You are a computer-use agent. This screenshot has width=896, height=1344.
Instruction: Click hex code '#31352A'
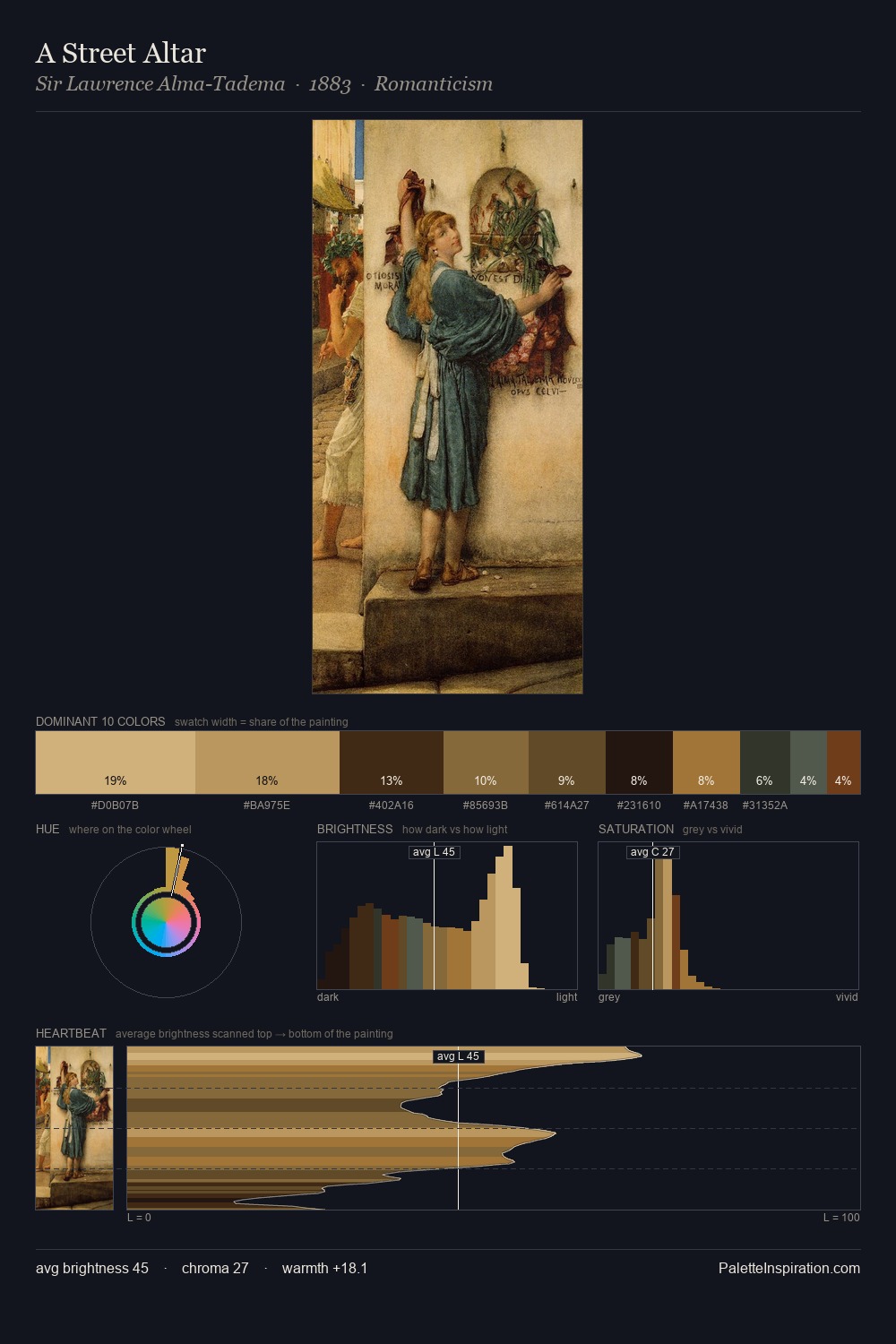765,806
